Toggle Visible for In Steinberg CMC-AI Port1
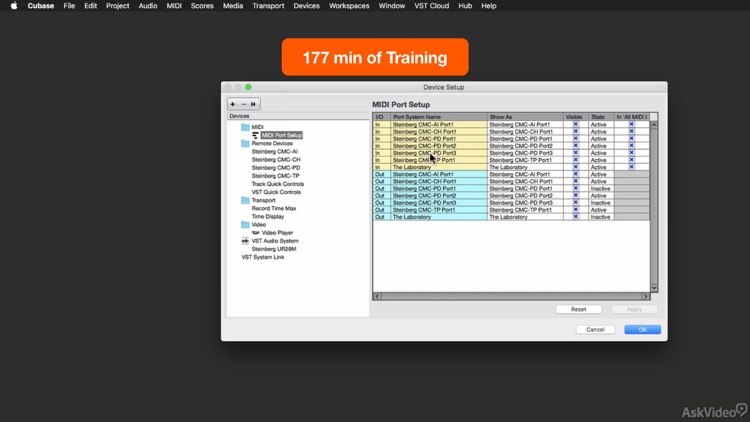 click(x=575, y=124)
